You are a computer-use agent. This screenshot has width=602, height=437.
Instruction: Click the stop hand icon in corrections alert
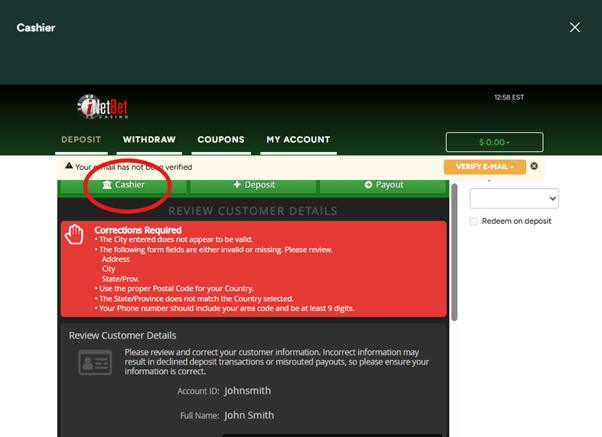point(75,235)
